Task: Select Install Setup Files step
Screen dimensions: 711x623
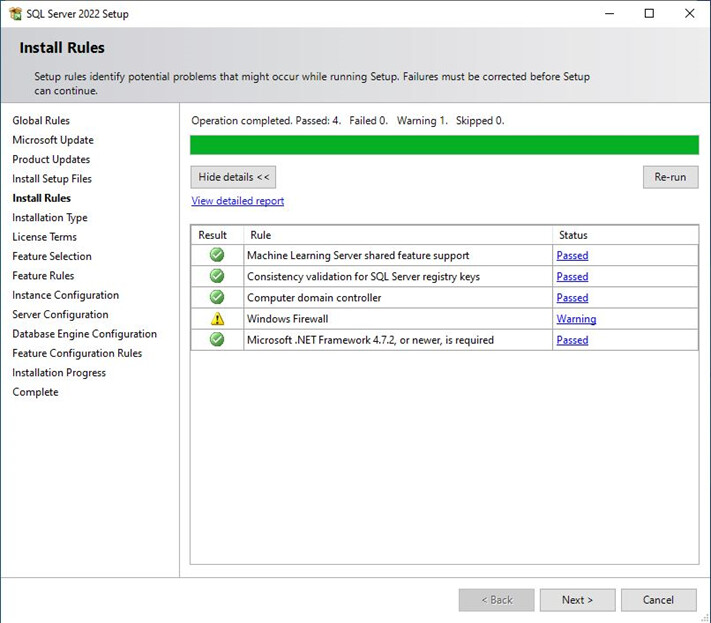Action: click(52, 179)
